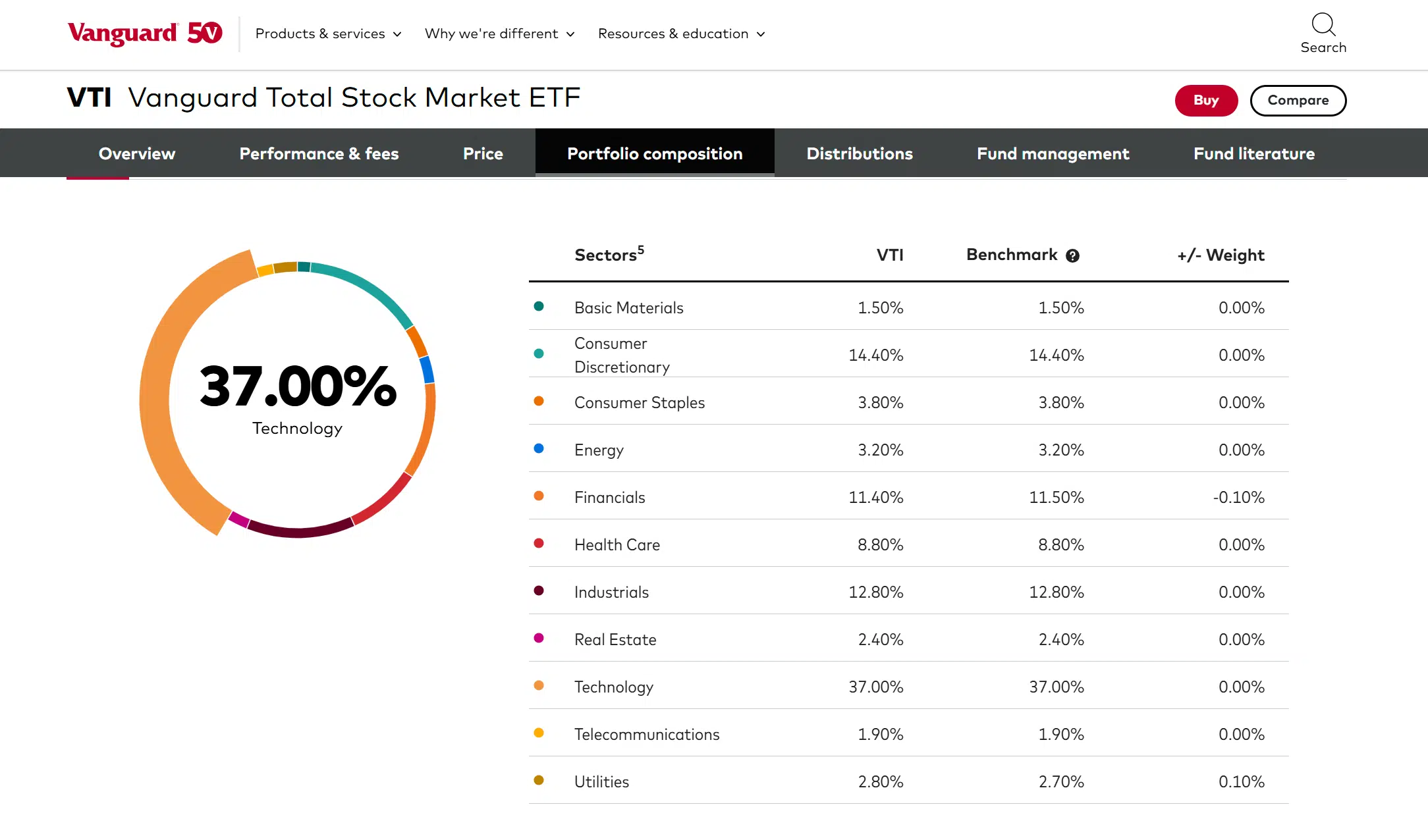Click the Health Care red legend dot
Screen dimensions: 1428x840
pyautogui.click(x=539, y=543)
